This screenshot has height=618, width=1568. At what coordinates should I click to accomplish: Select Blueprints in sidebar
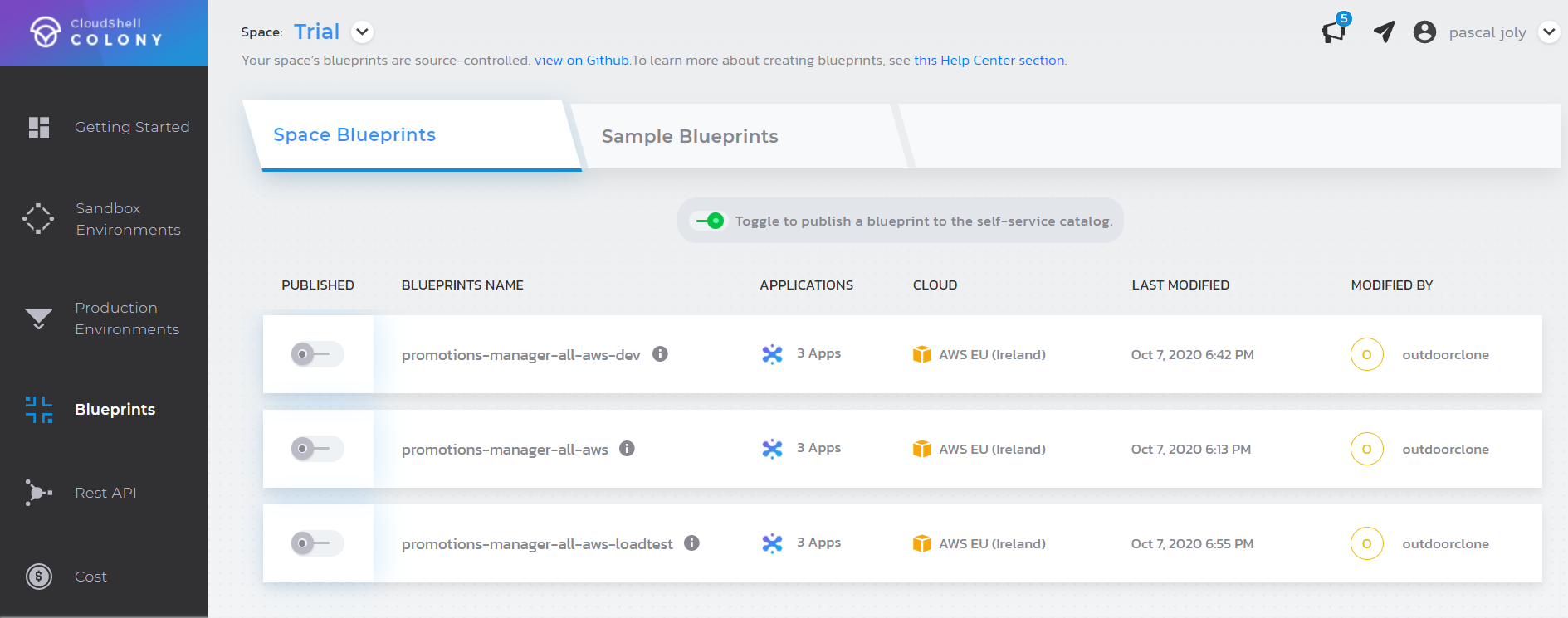pos(115,409)
